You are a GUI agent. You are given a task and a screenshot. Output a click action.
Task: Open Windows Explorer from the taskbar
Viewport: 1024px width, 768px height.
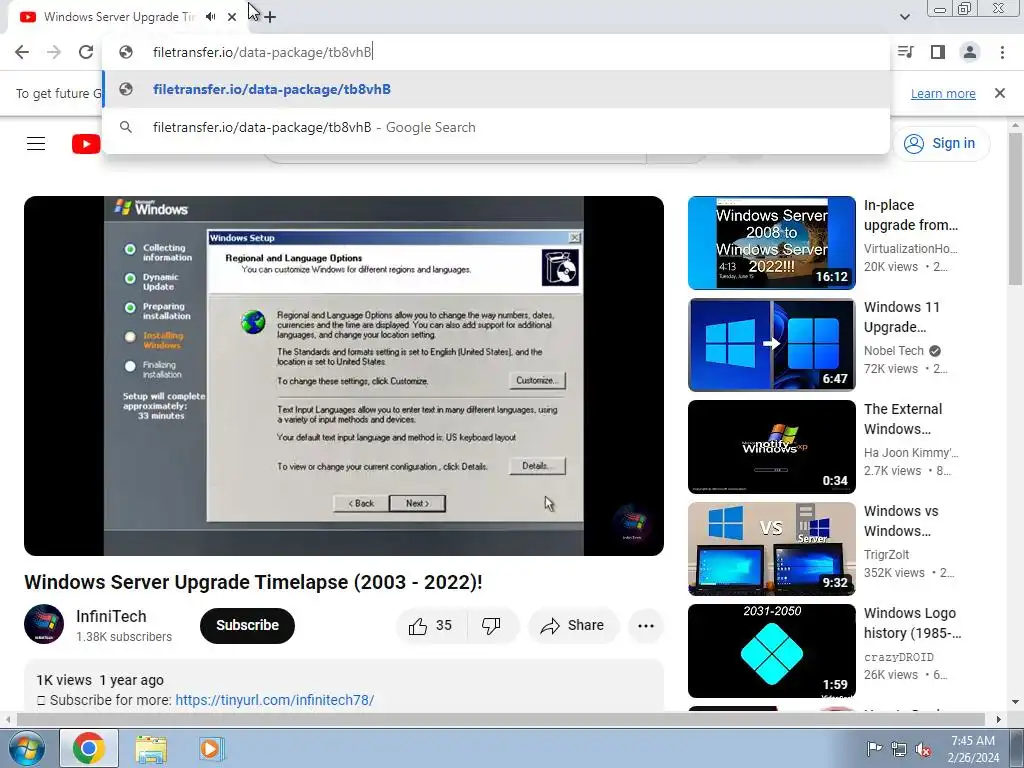click(151, 748)
